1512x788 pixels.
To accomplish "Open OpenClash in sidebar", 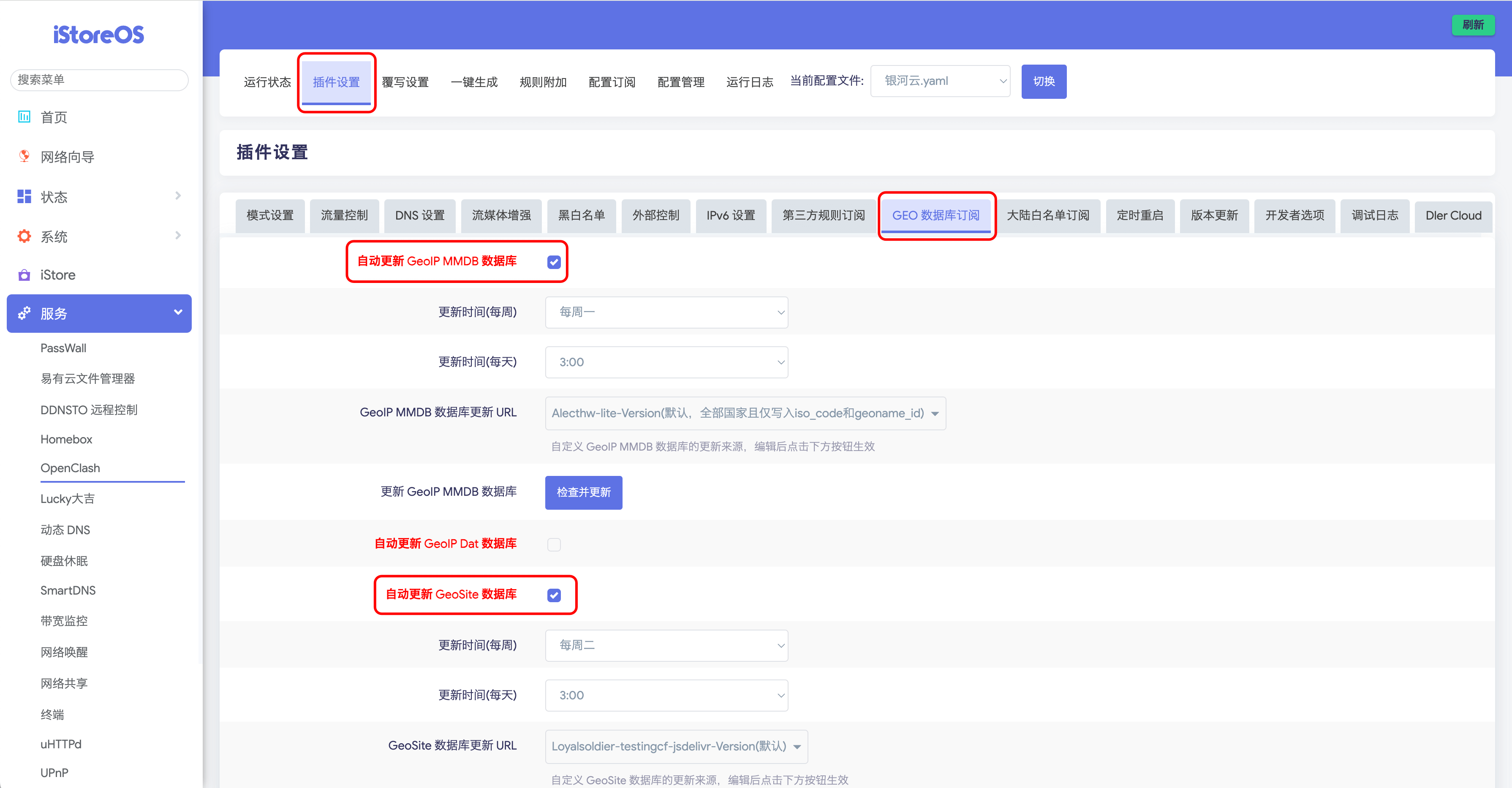I will coord(70,467).
